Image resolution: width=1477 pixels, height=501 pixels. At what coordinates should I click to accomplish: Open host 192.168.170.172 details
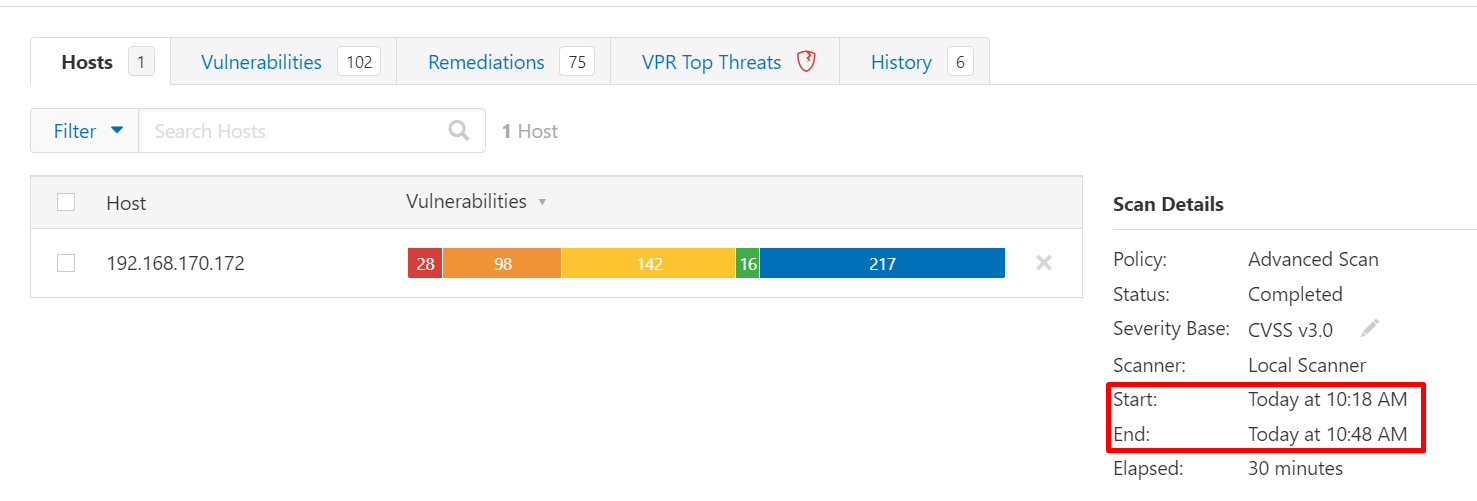(x=175, y=264)
